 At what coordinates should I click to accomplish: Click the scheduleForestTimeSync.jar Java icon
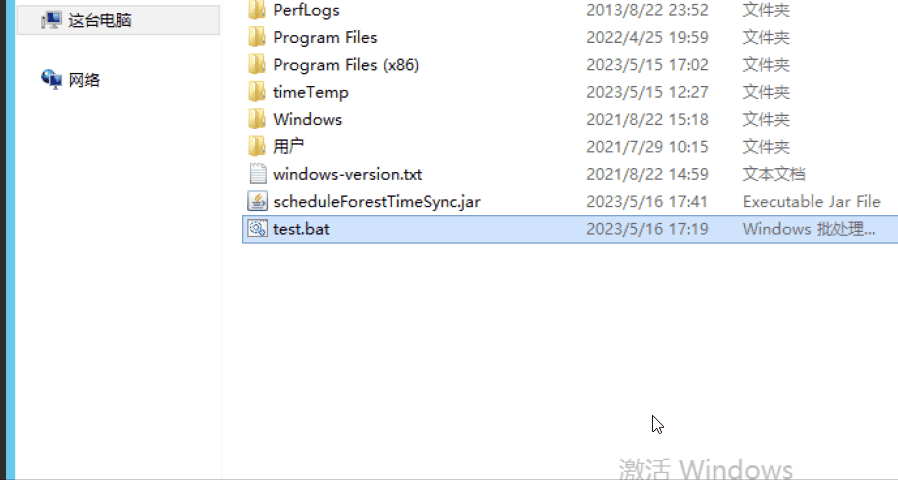click(x=258, y=202)
